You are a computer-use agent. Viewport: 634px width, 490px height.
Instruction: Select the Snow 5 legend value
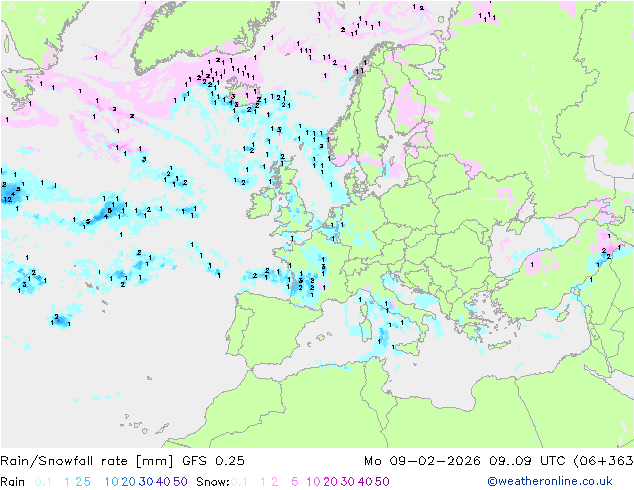pos(295,482)
